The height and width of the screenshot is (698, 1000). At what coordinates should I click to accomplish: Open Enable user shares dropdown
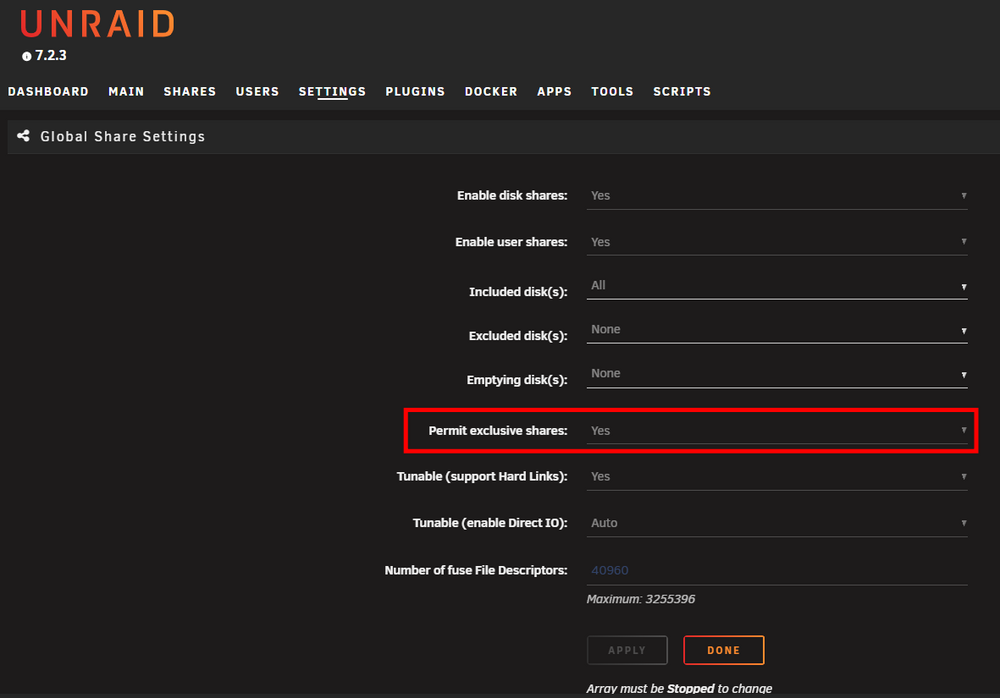click(x=777, y=242)
